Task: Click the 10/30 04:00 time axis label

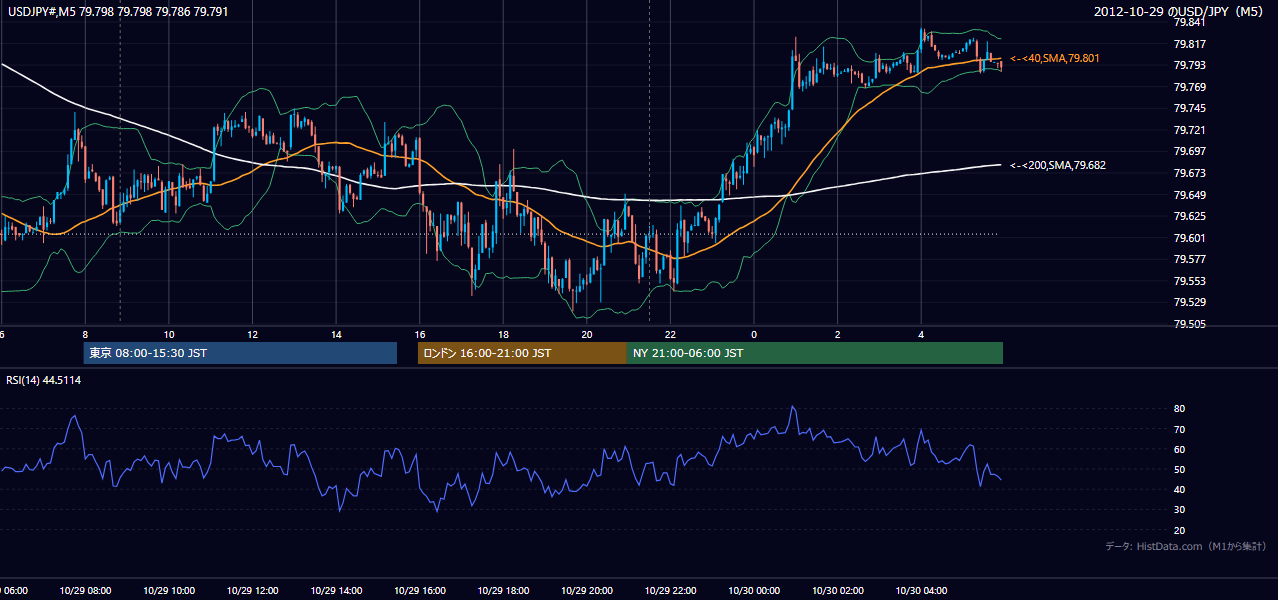Action: click(x=922, y=591)
